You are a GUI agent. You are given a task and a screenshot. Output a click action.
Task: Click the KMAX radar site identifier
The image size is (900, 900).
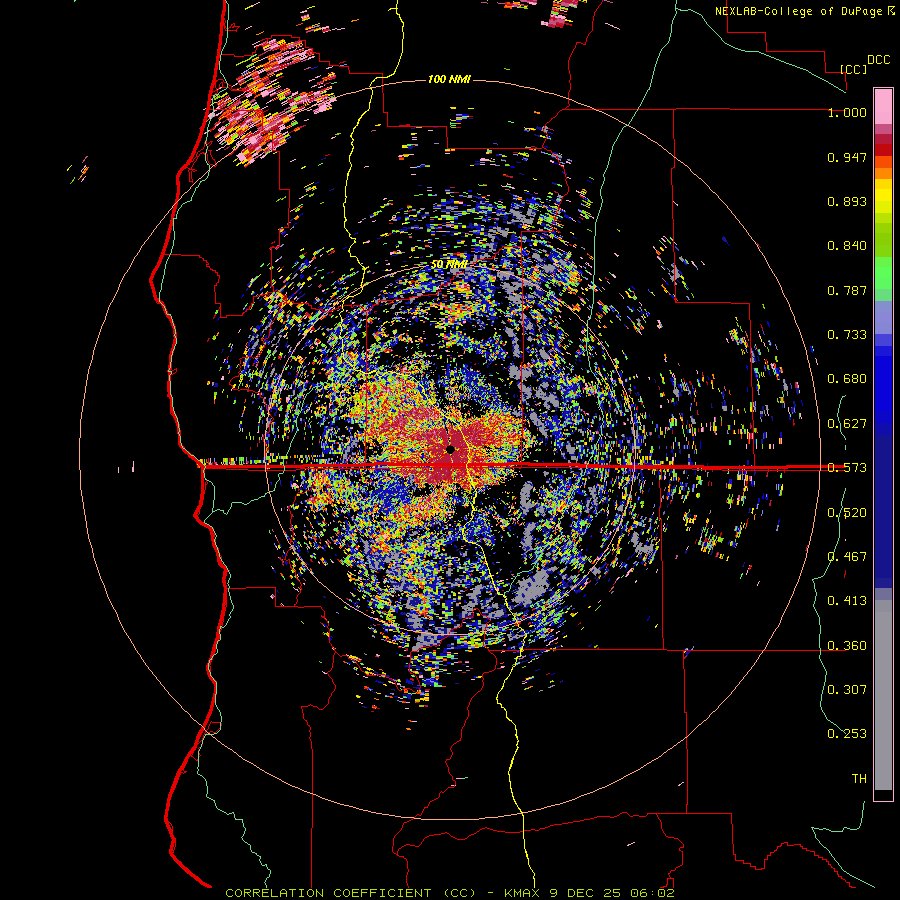[522, 893]
